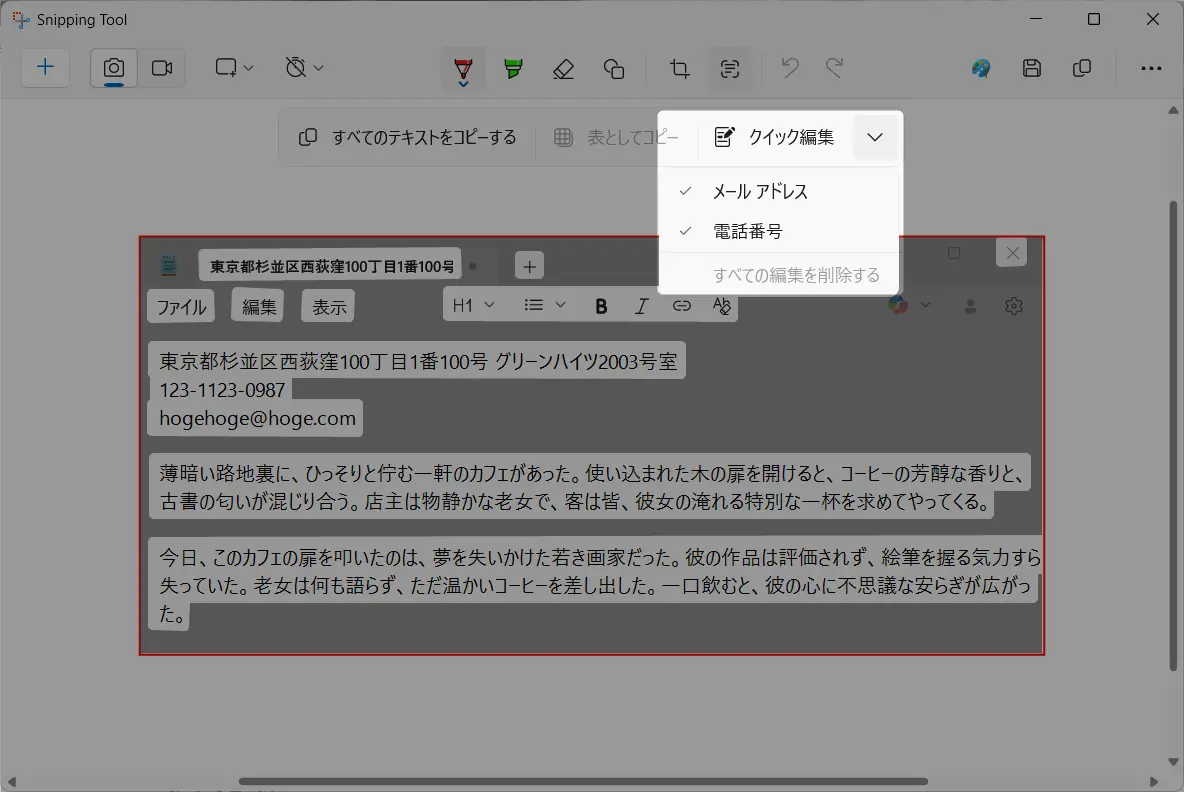Image resolution: width=1184 pixels, height=792 pixels.
Task: Expand the chevron beside Copilot icon
Action: 925,305
